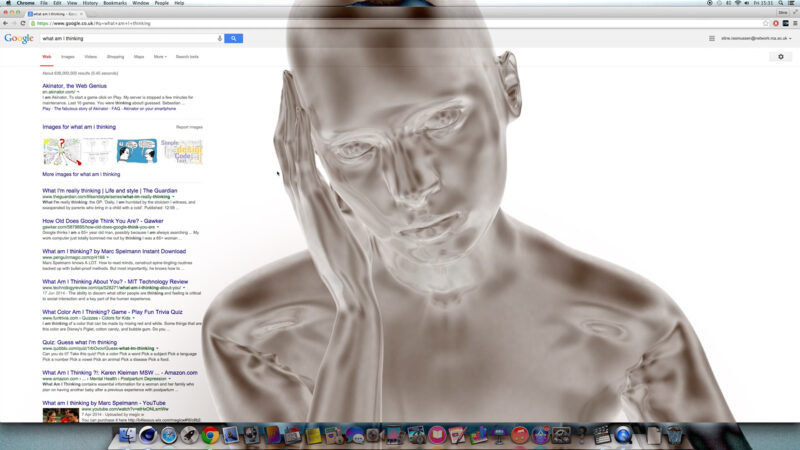Viewport: 800px width, 450px height.
Task: Open Bookmarks menu
Action: coord(115,3)
